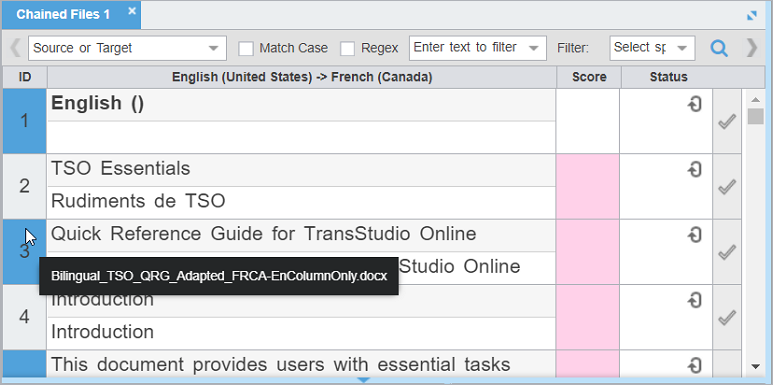This screenshot has width=773, height=385.
Task: Open the Select special filter dropdown
Action: (x=652, y=48)
